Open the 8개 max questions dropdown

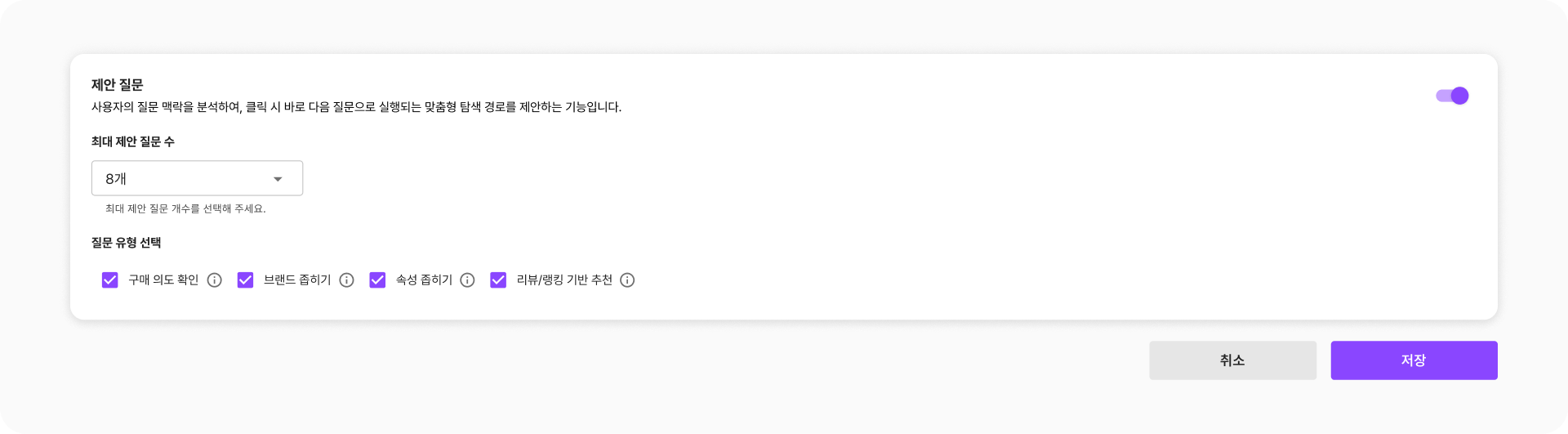pos(196,178)
